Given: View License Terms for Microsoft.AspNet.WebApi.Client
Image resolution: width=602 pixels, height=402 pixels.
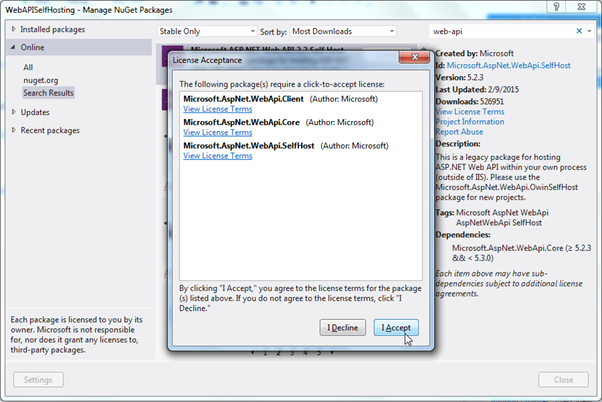Looking at the screenshot, I should (x=218, y=109).
